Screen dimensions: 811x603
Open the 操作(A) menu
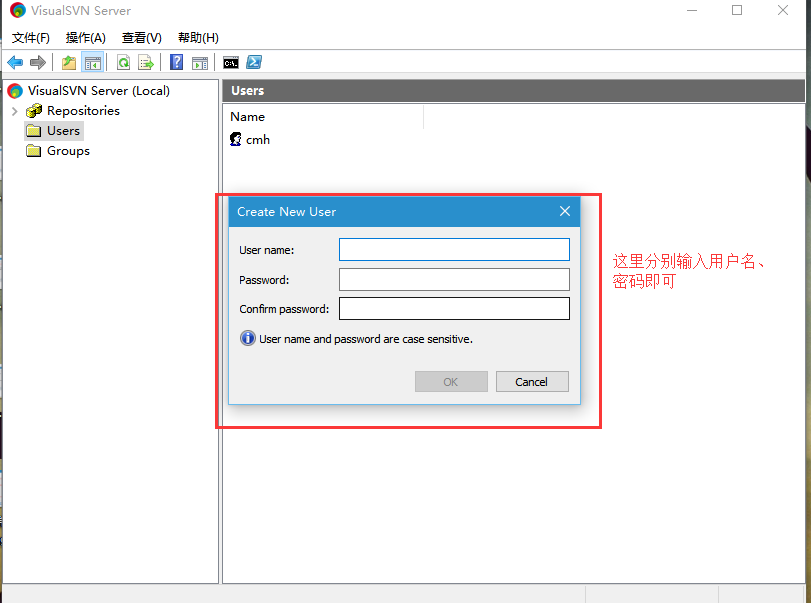coord(86,38)
